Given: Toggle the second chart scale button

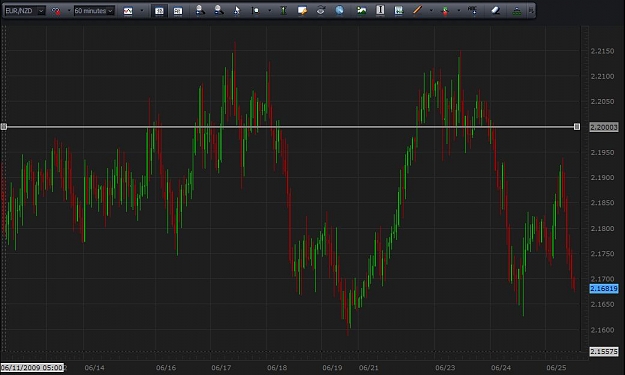Looking at the screenshot, I should [178, 11].
